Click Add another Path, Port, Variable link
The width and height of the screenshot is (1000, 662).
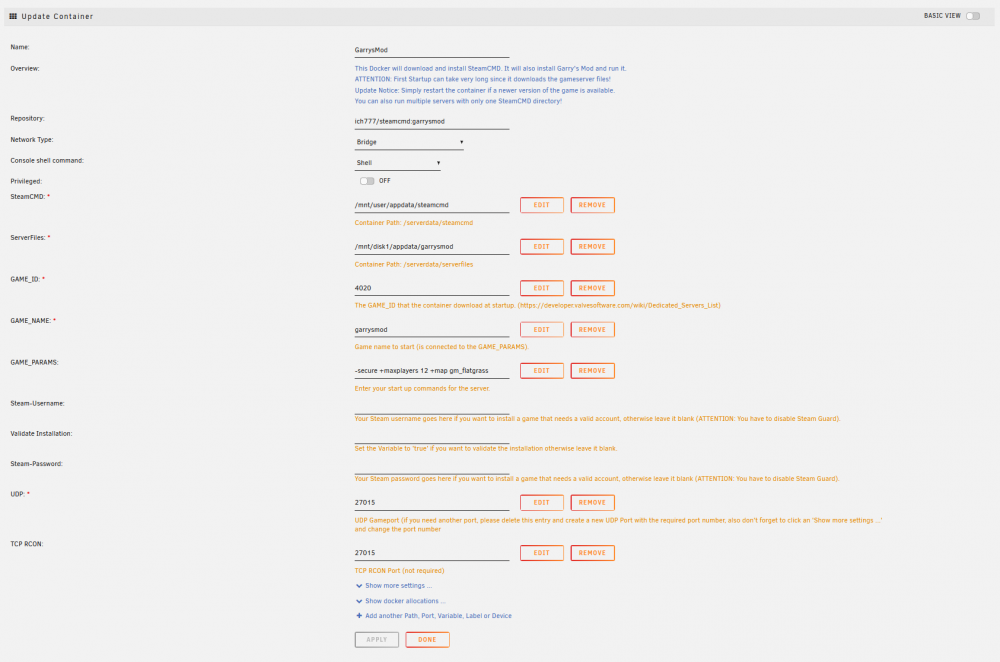(x=438, y=616)
